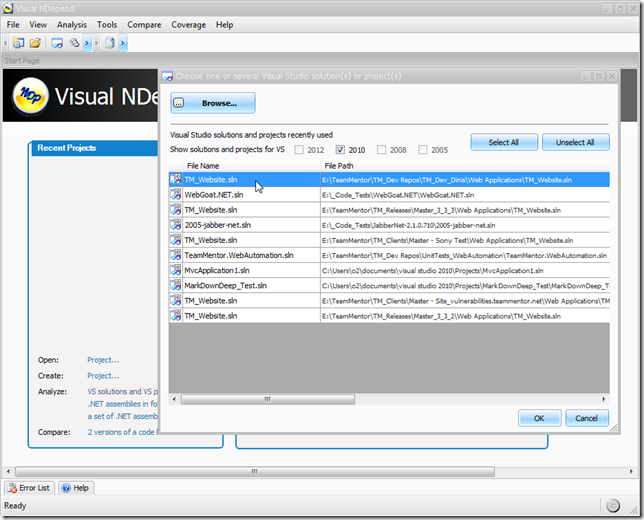Switch to the Error List tab
The width and height of the screenshot is (644, 520).
click(29, 488)
